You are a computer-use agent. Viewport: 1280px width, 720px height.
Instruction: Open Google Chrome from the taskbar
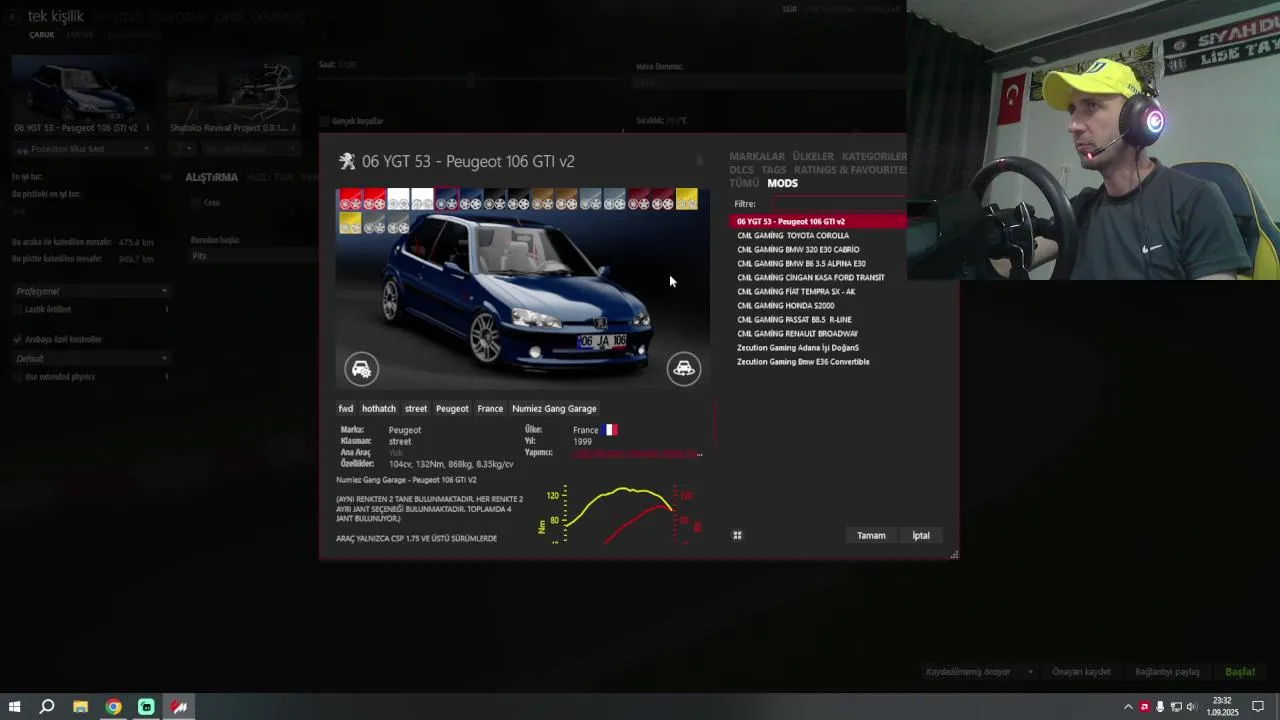[113, 707]
